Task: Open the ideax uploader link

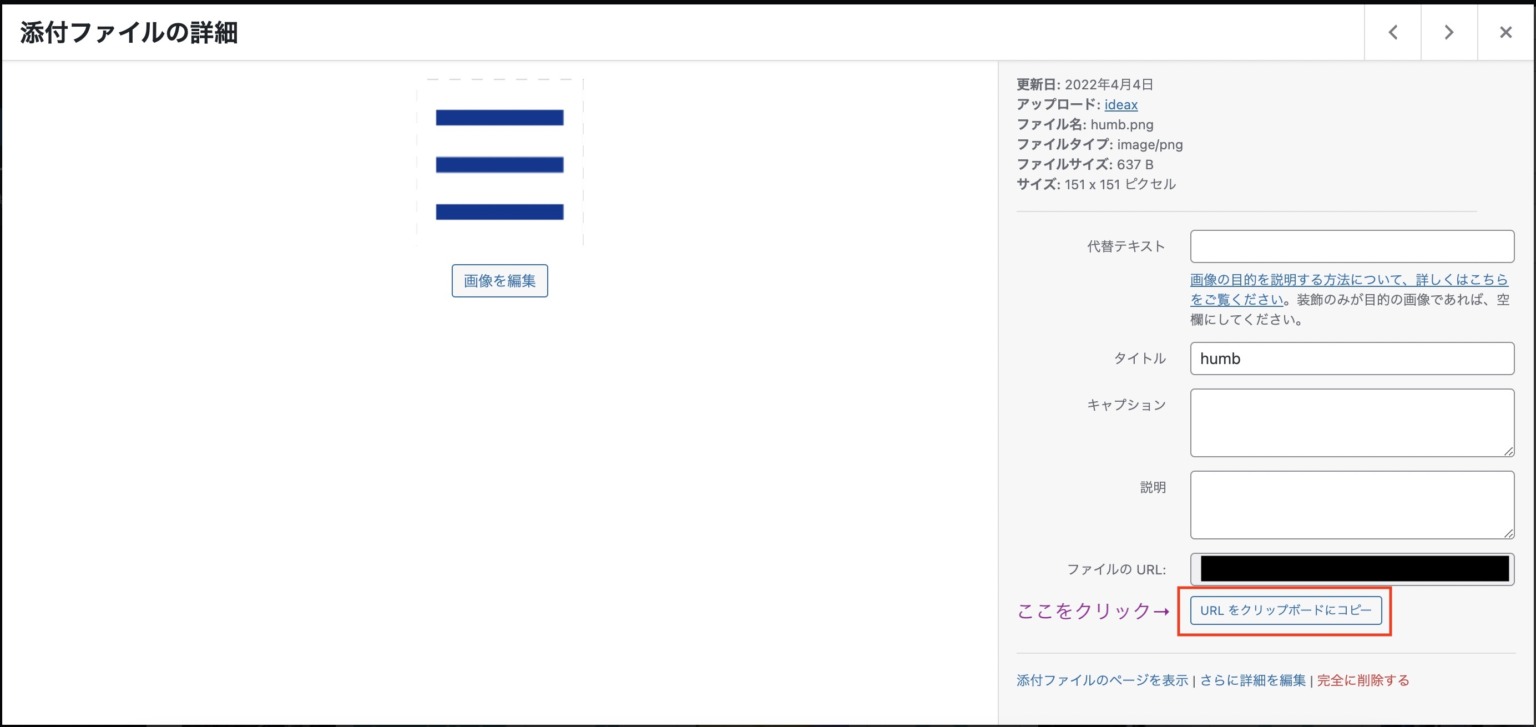Action: tap(1121, 104)
